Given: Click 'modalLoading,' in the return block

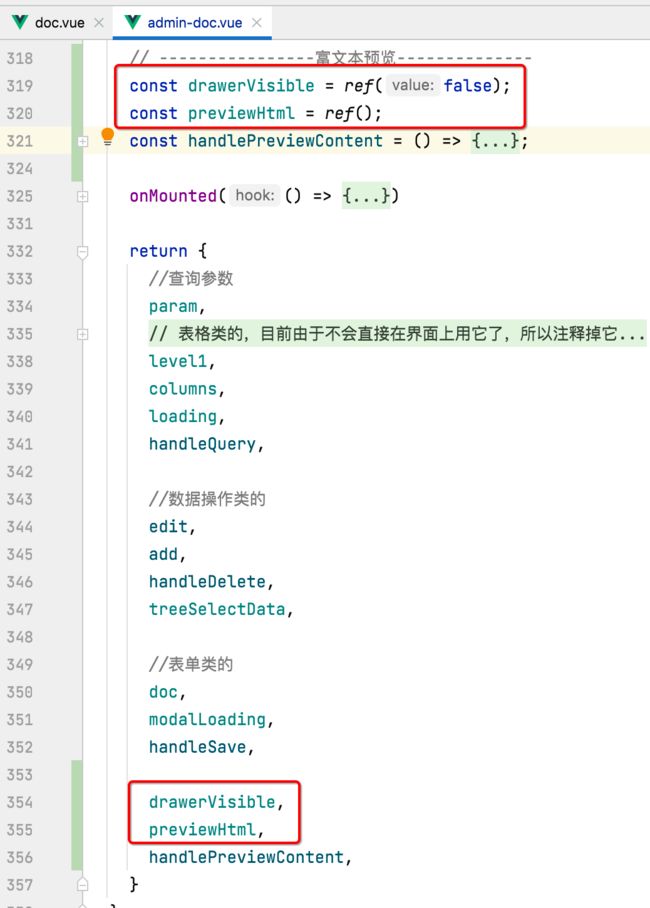Looking at the screenshot, I should pyautogui.click(x=211, y=719).
